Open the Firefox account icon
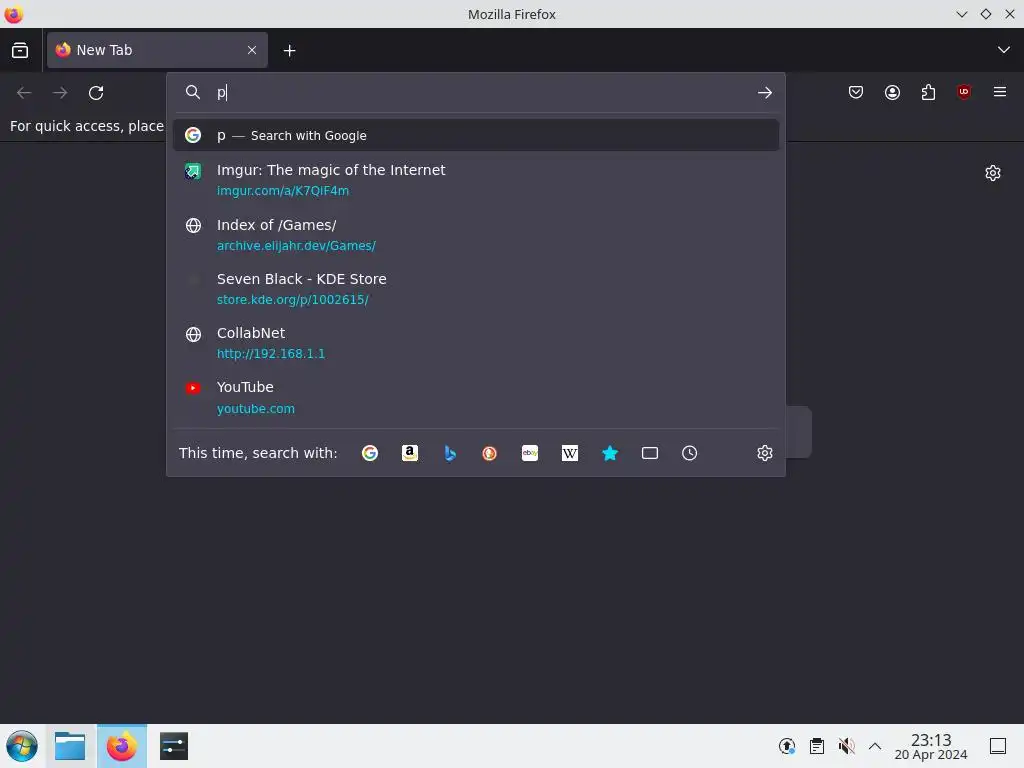 892,93
